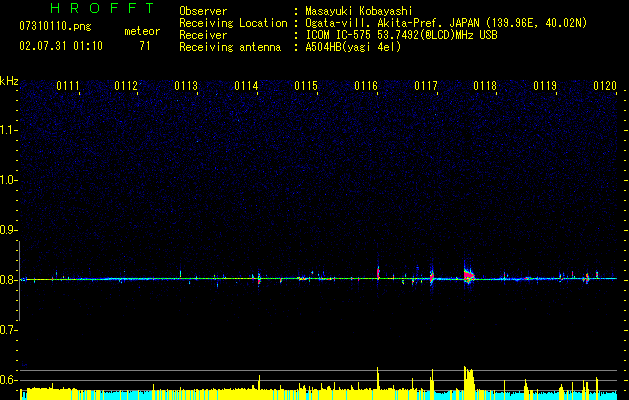Click the kHz axis unit label
Screen dimensions: 629x400
click(9, 81)
